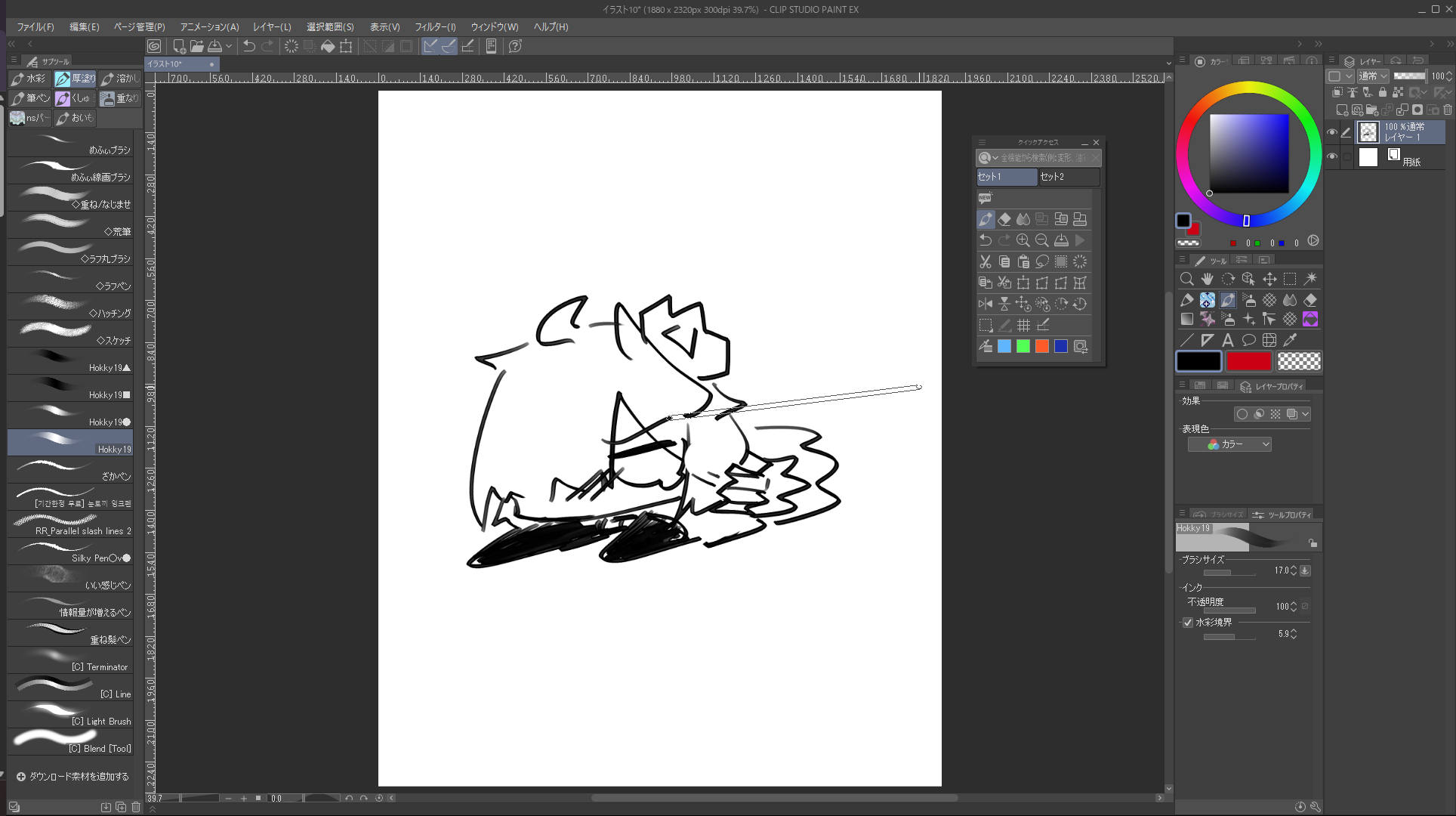Select the Zoom magnifier tool

1186,279
